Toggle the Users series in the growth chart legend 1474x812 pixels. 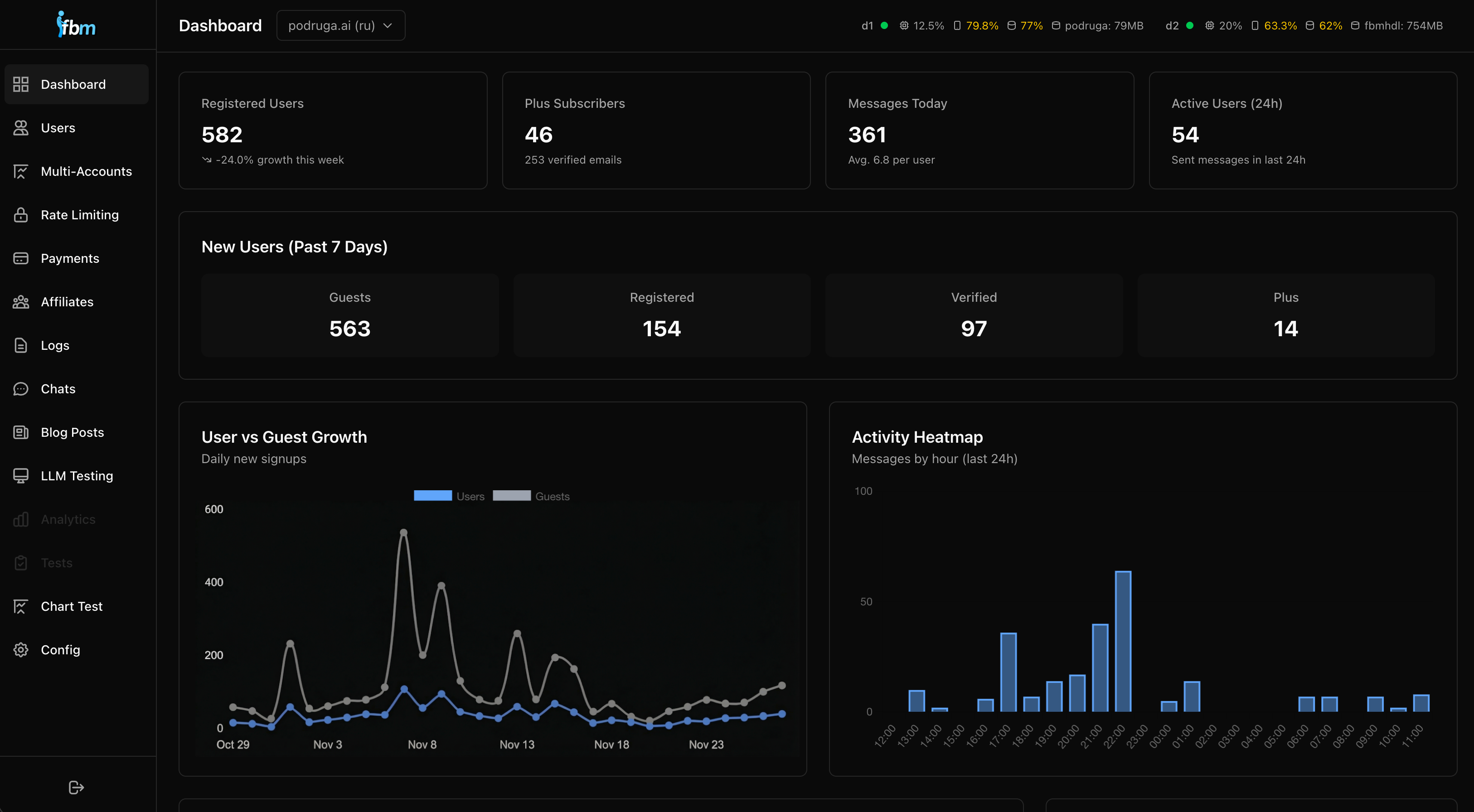point(449,496)
